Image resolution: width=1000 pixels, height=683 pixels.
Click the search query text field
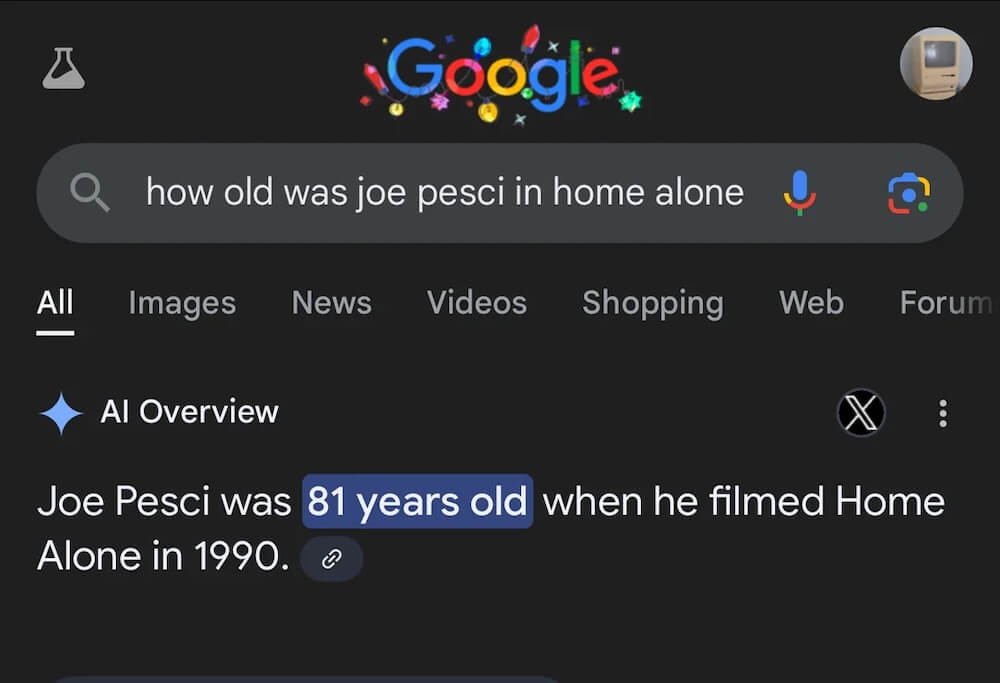point(445,192)
